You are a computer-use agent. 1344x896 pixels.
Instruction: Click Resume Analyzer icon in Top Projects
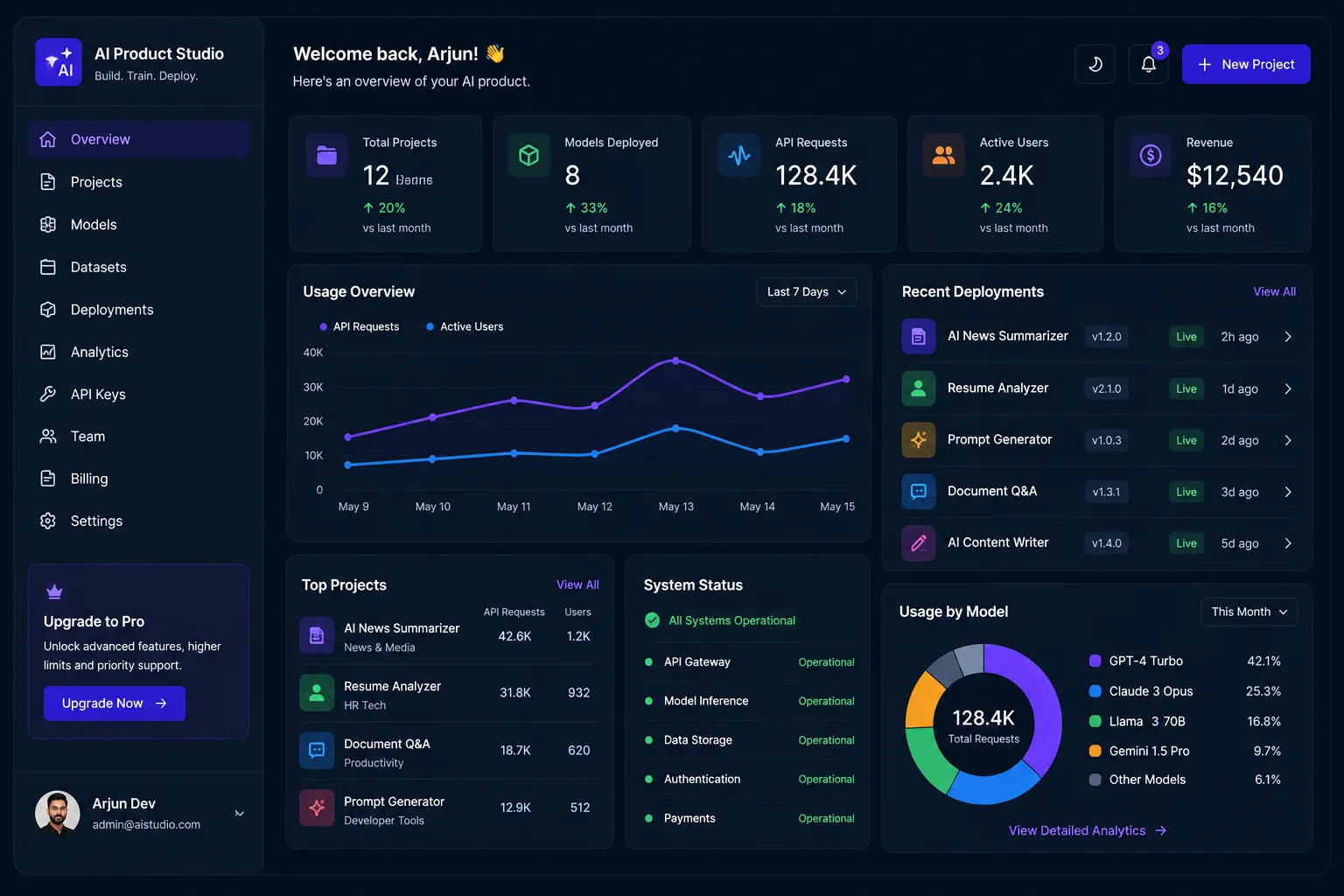(317, 693)
